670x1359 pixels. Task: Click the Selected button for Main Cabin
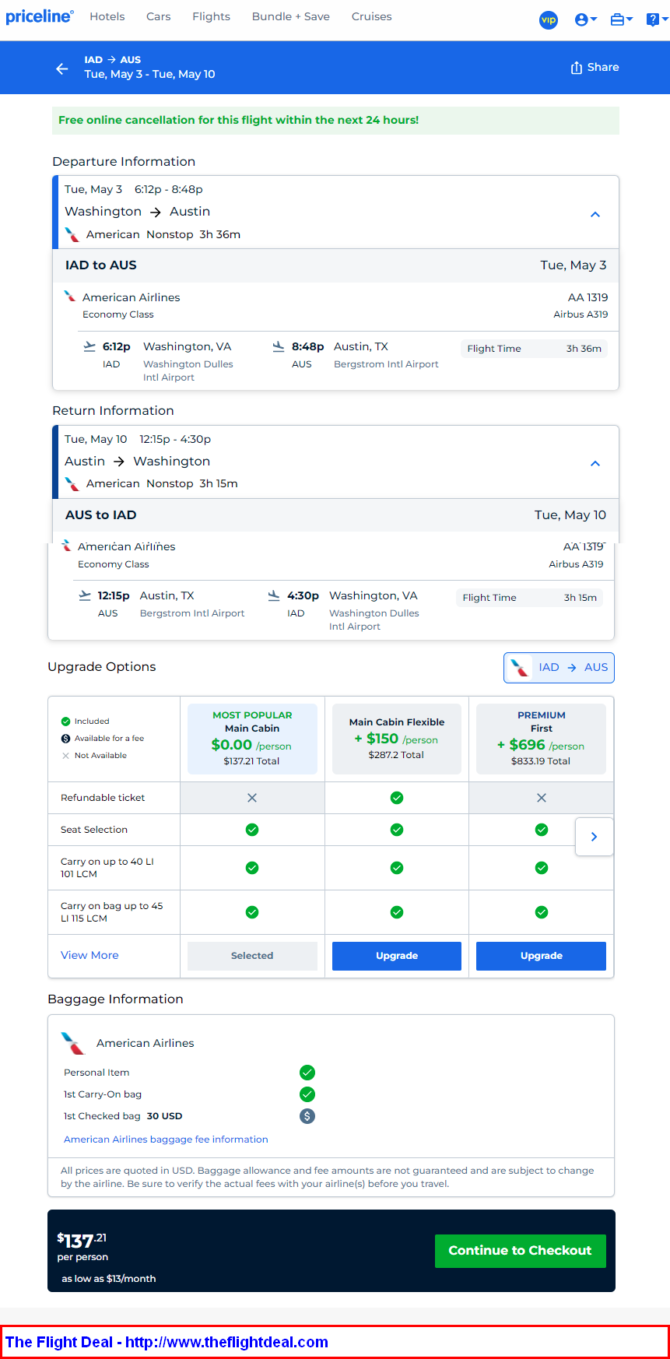[252, 956]
